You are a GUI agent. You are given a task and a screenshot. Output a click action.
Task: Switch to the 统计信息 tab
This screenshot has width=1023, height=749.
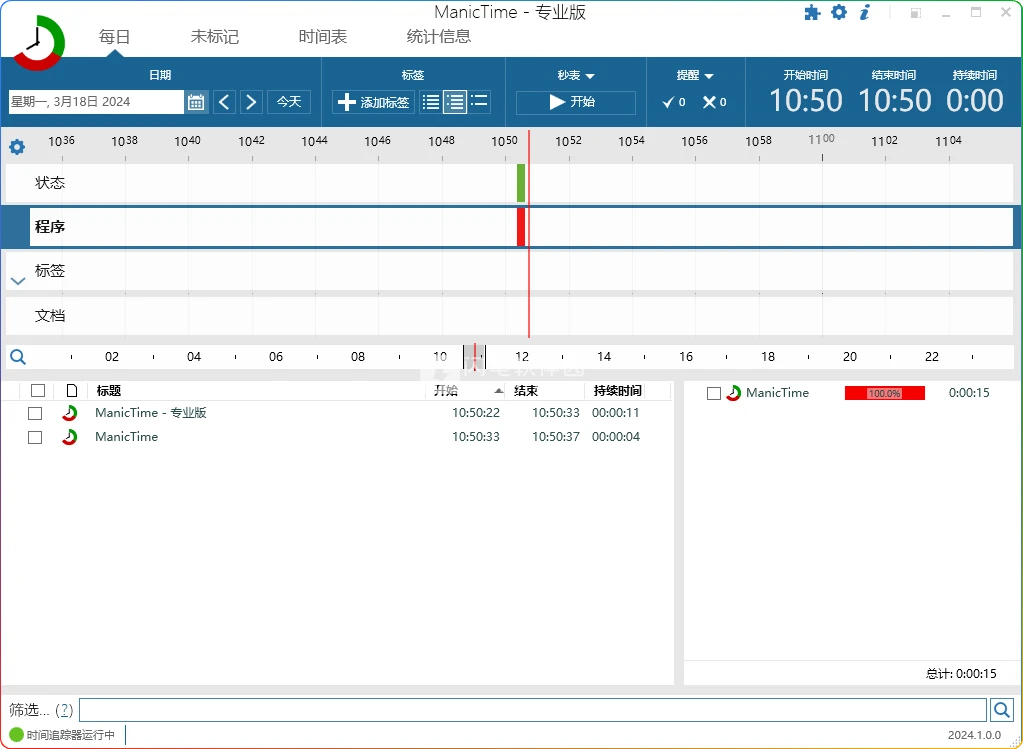[x=438, y=37]
